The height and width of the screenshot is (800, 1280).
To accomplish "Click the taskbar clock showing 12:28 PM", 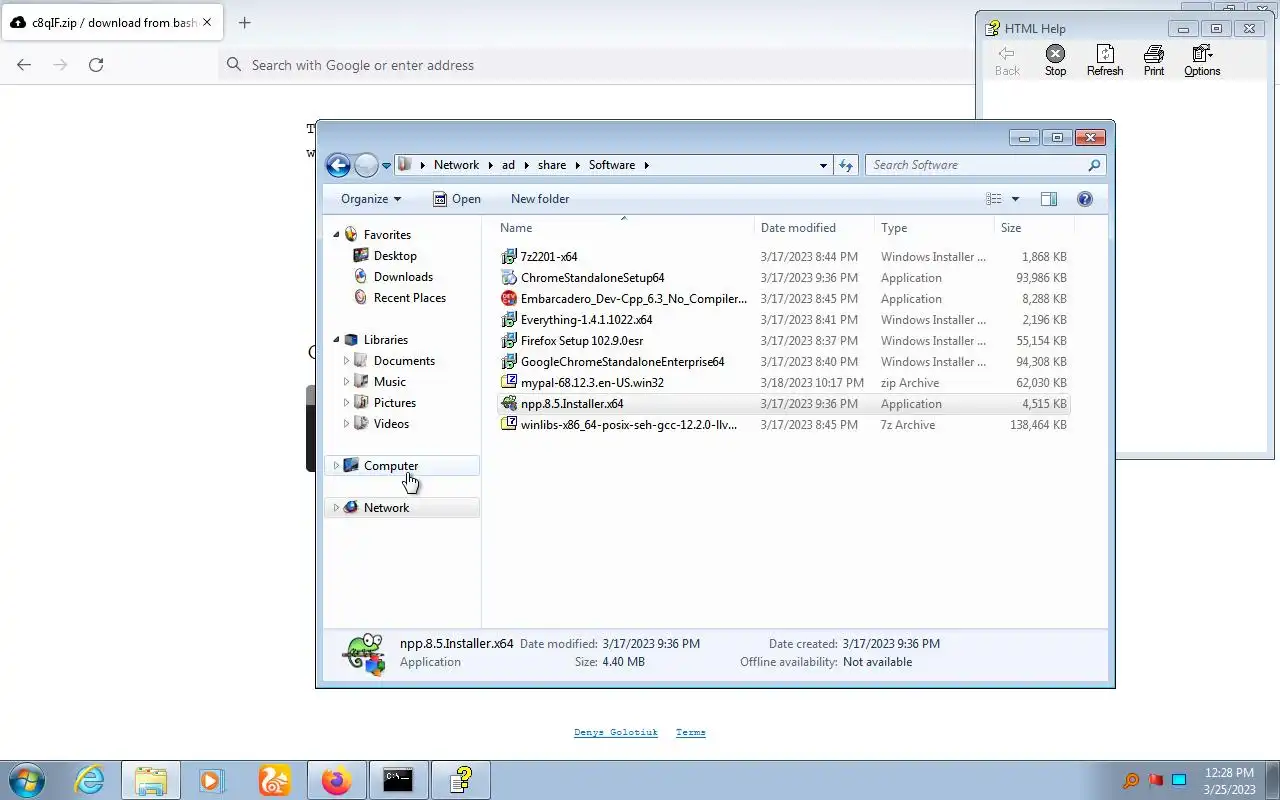I will (1230, 781).
